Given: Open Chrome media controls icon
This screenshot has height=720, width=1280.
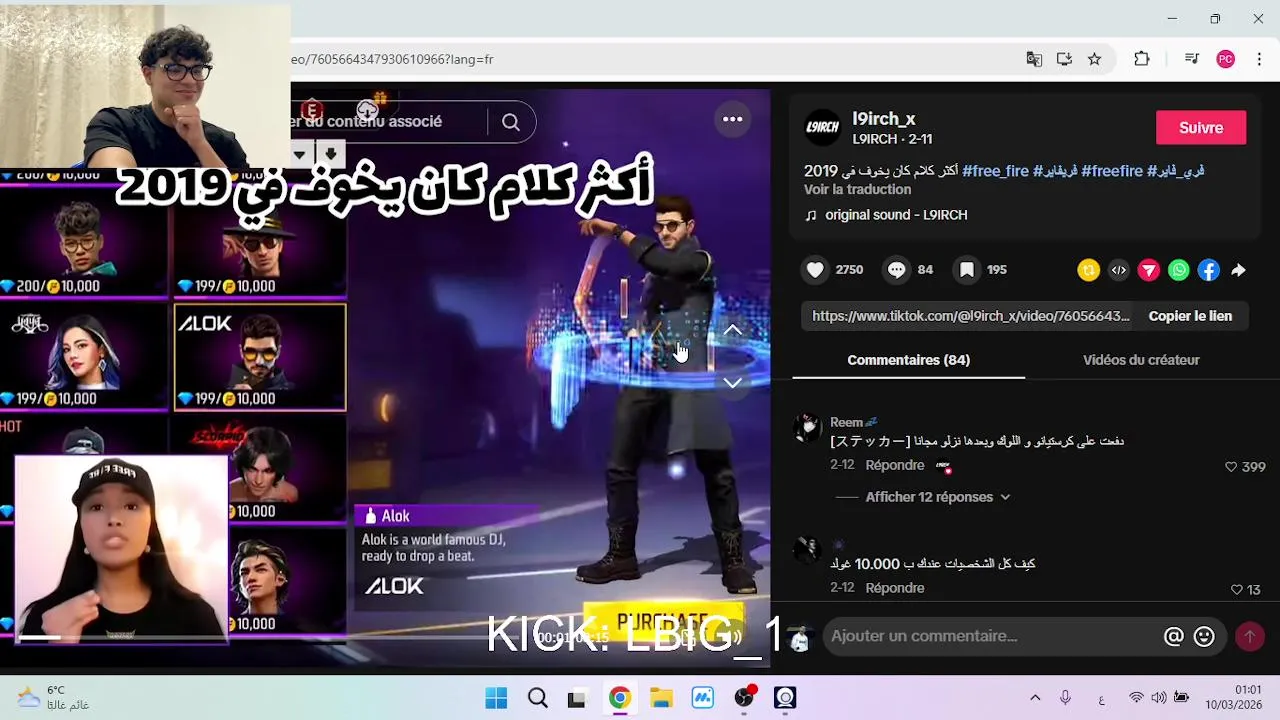Looking at the screenshot, I should pyautogui.click(x=1191, y=59).
